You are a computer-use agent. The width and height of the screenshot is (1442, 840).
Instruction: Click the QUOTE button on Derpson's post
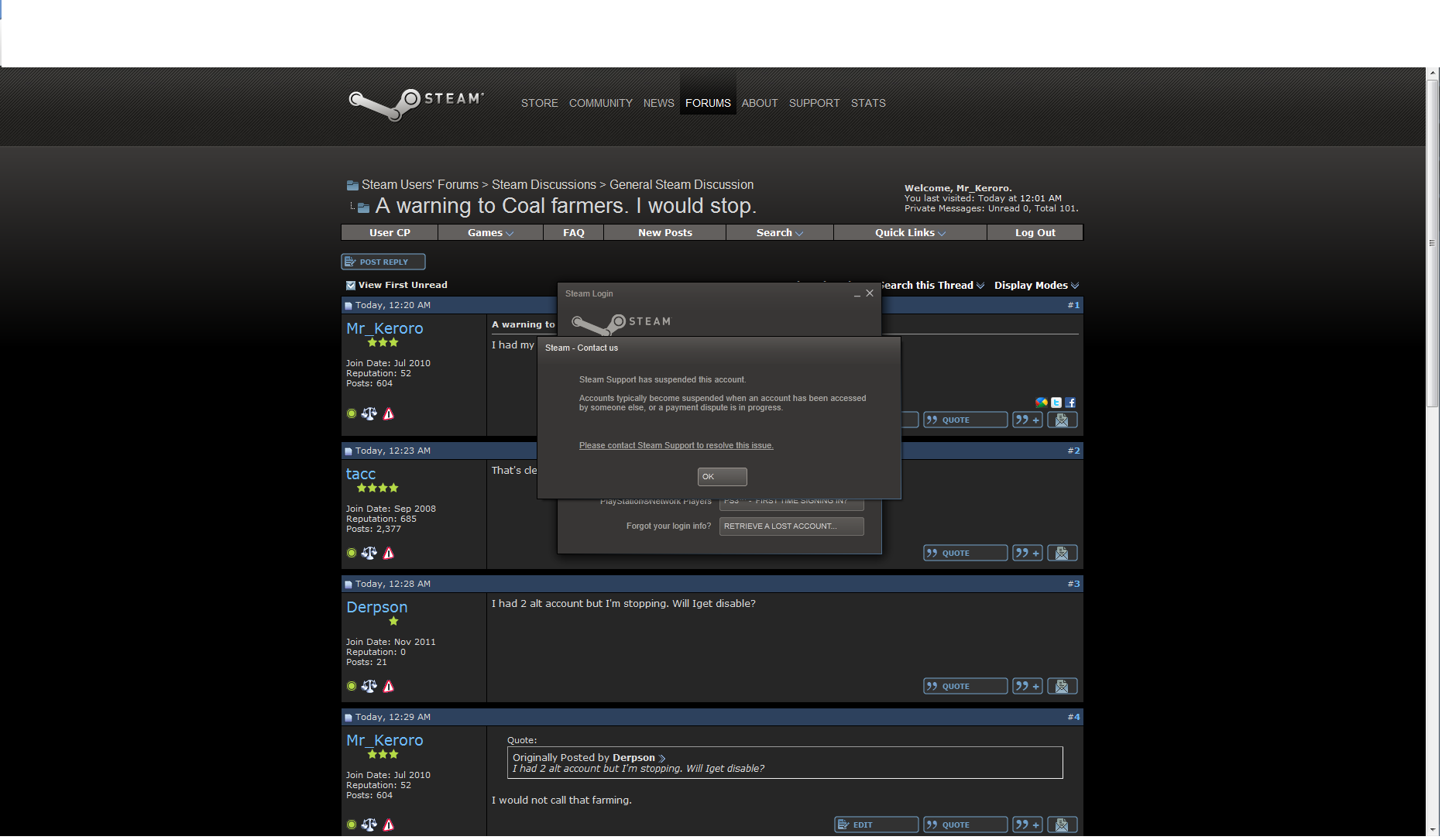coord(966,687)
